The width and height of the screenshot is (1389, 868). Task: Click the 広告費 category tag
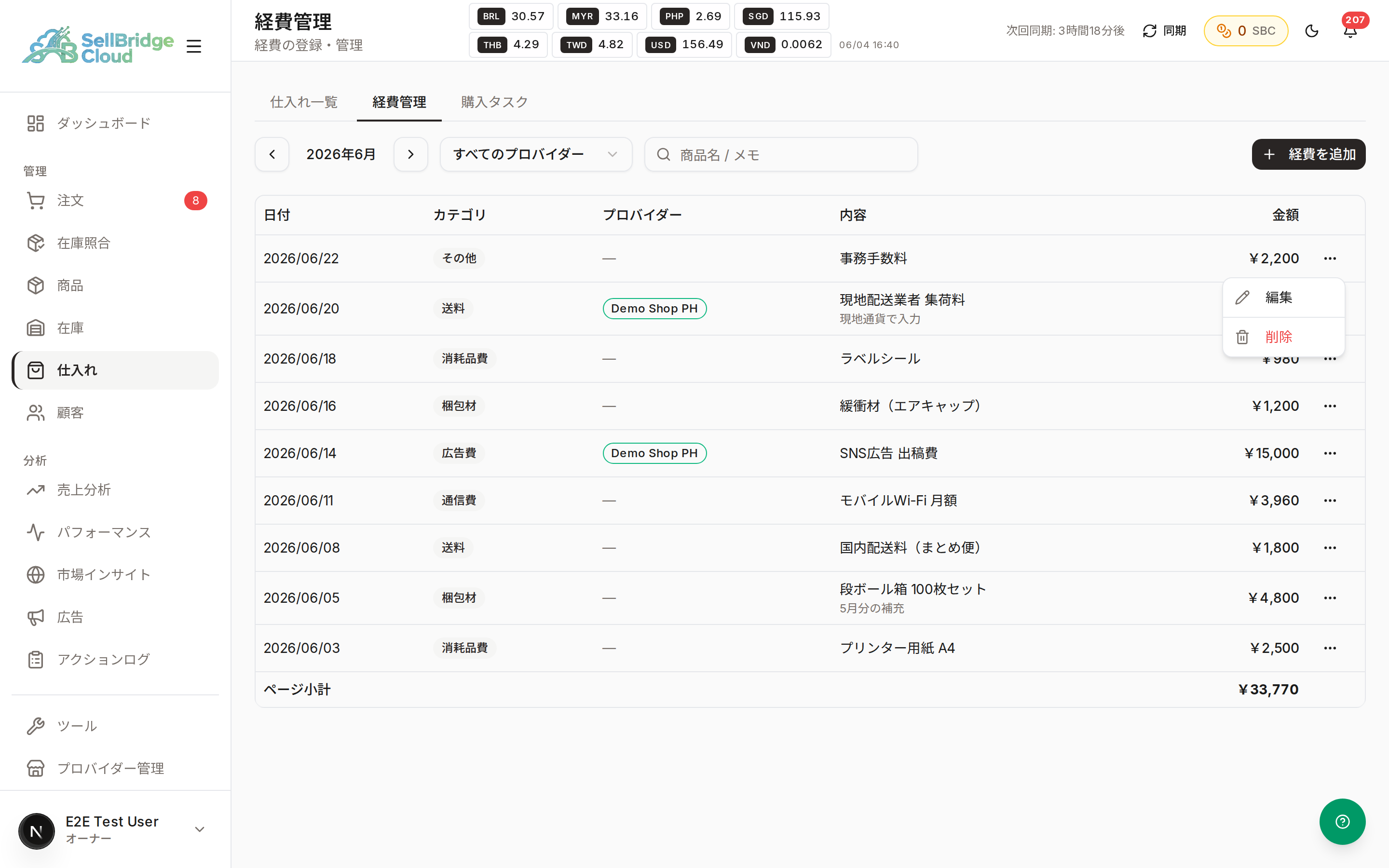459,453
